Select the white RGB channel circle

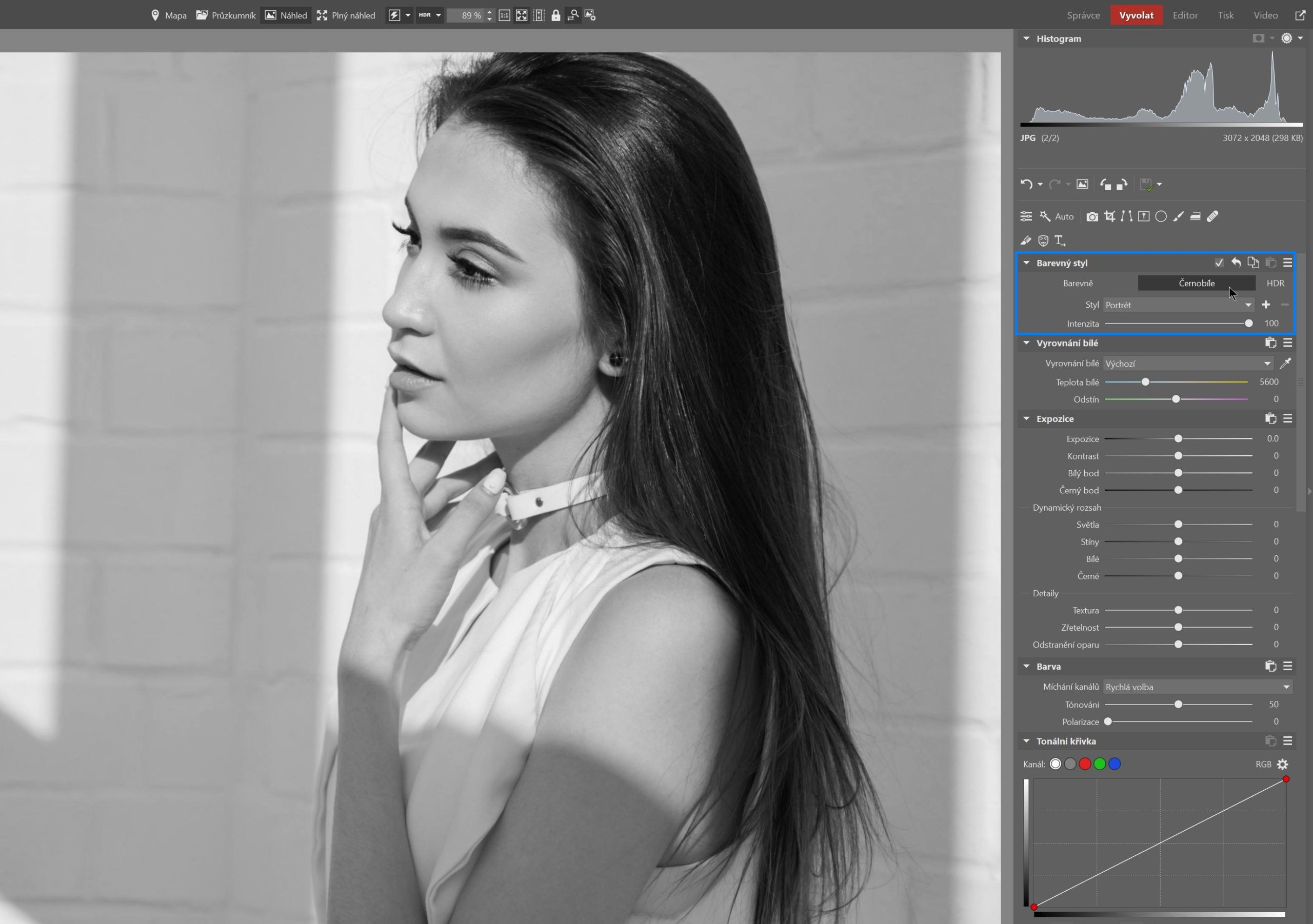[x=1055, y=764]
